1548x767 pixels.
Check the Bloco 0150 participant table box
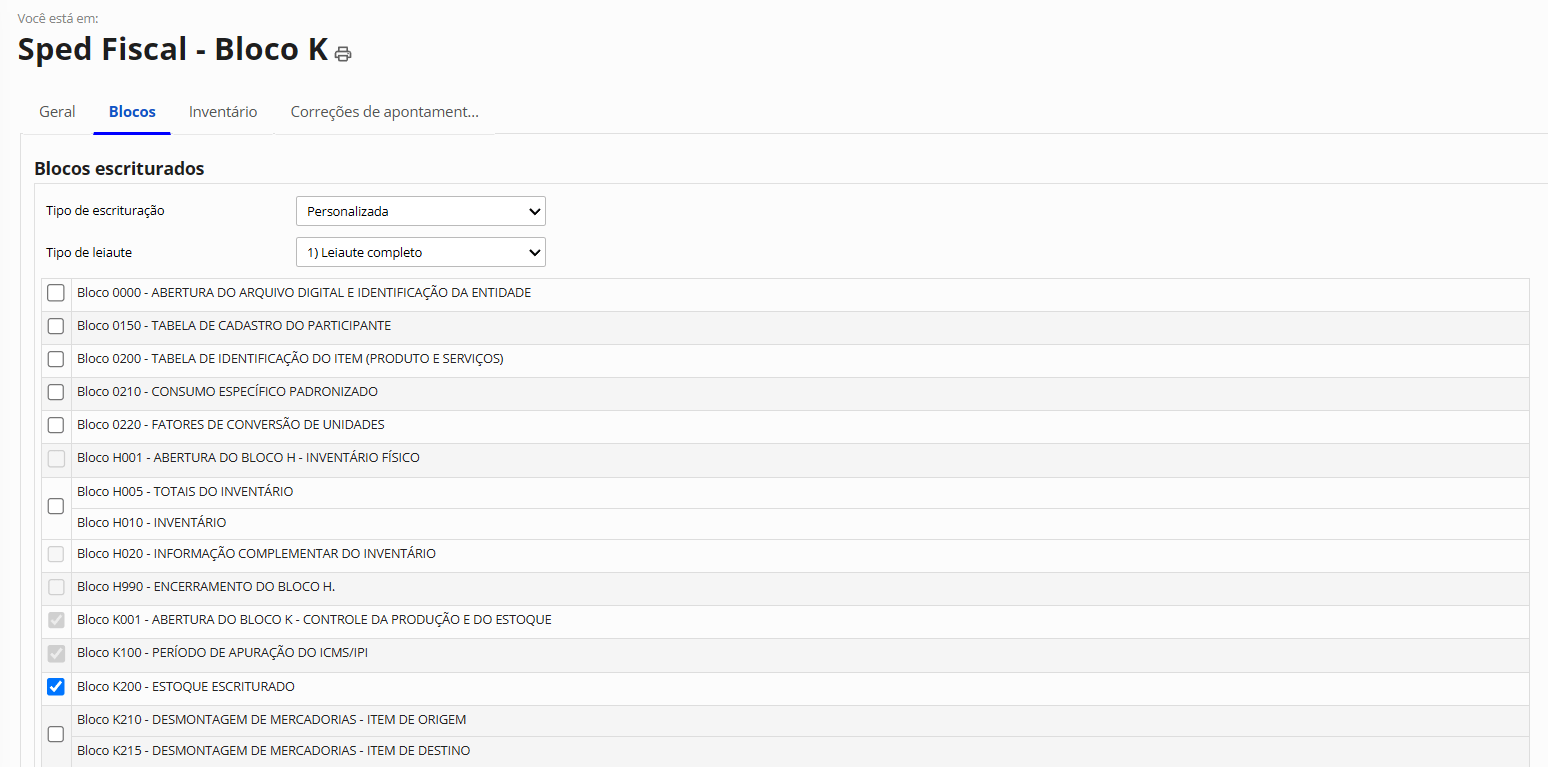(x=56, y=326)
